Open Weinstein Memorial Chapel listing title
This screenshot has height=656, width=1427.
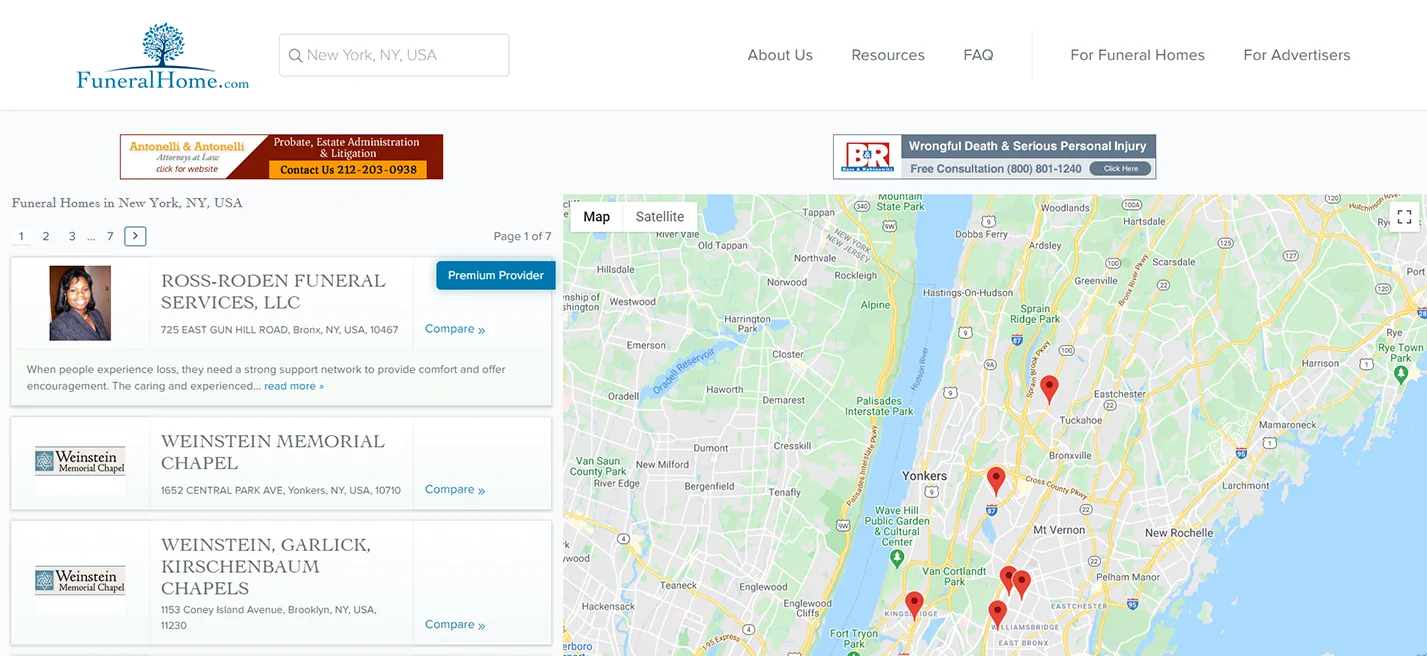click(273, 452)
